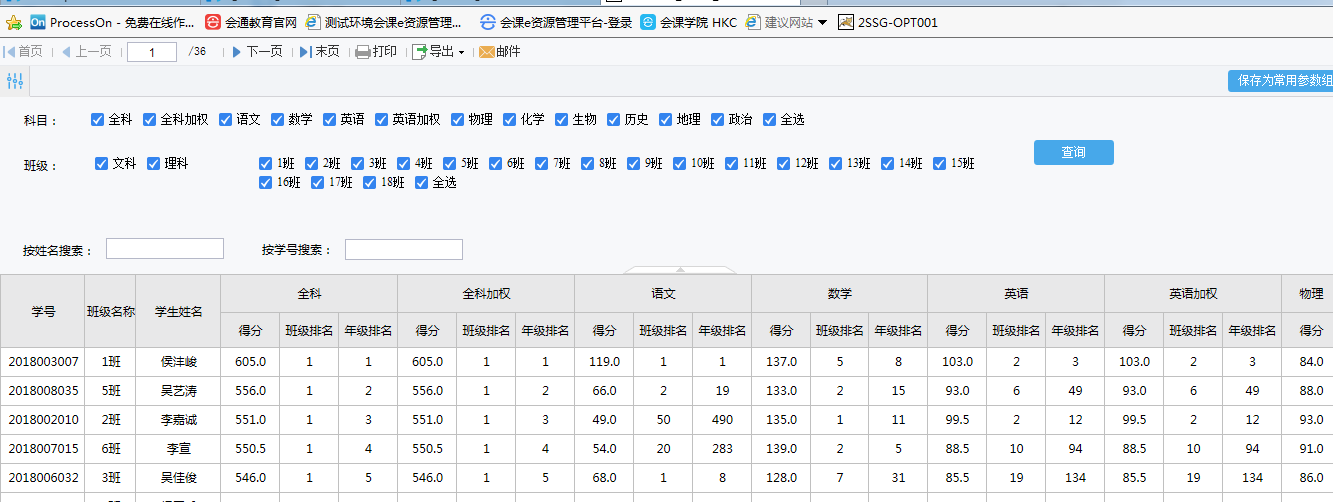Go to previous page with 上一页
This screenshot has height=502, width=1333.
pos(86,52)
